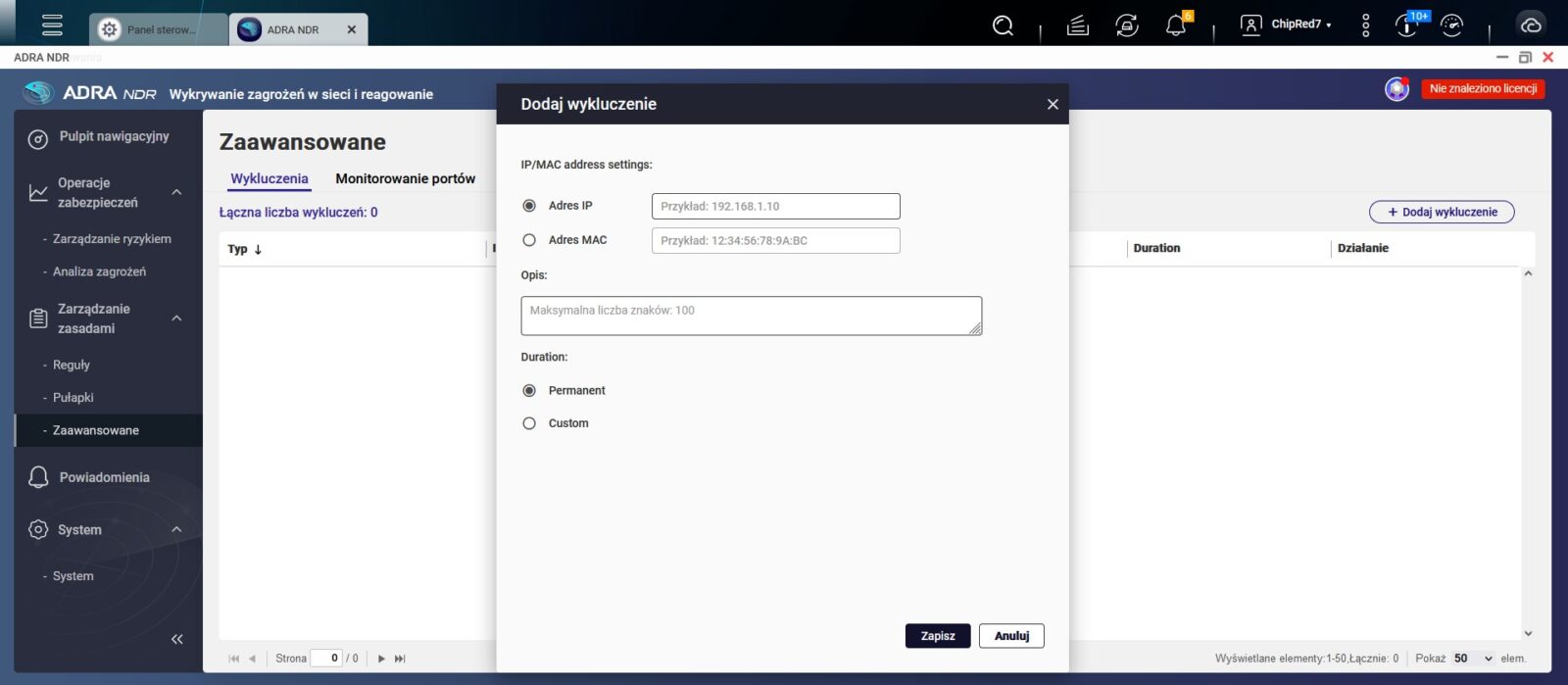Click the Zapisz button

pos(937,636)
